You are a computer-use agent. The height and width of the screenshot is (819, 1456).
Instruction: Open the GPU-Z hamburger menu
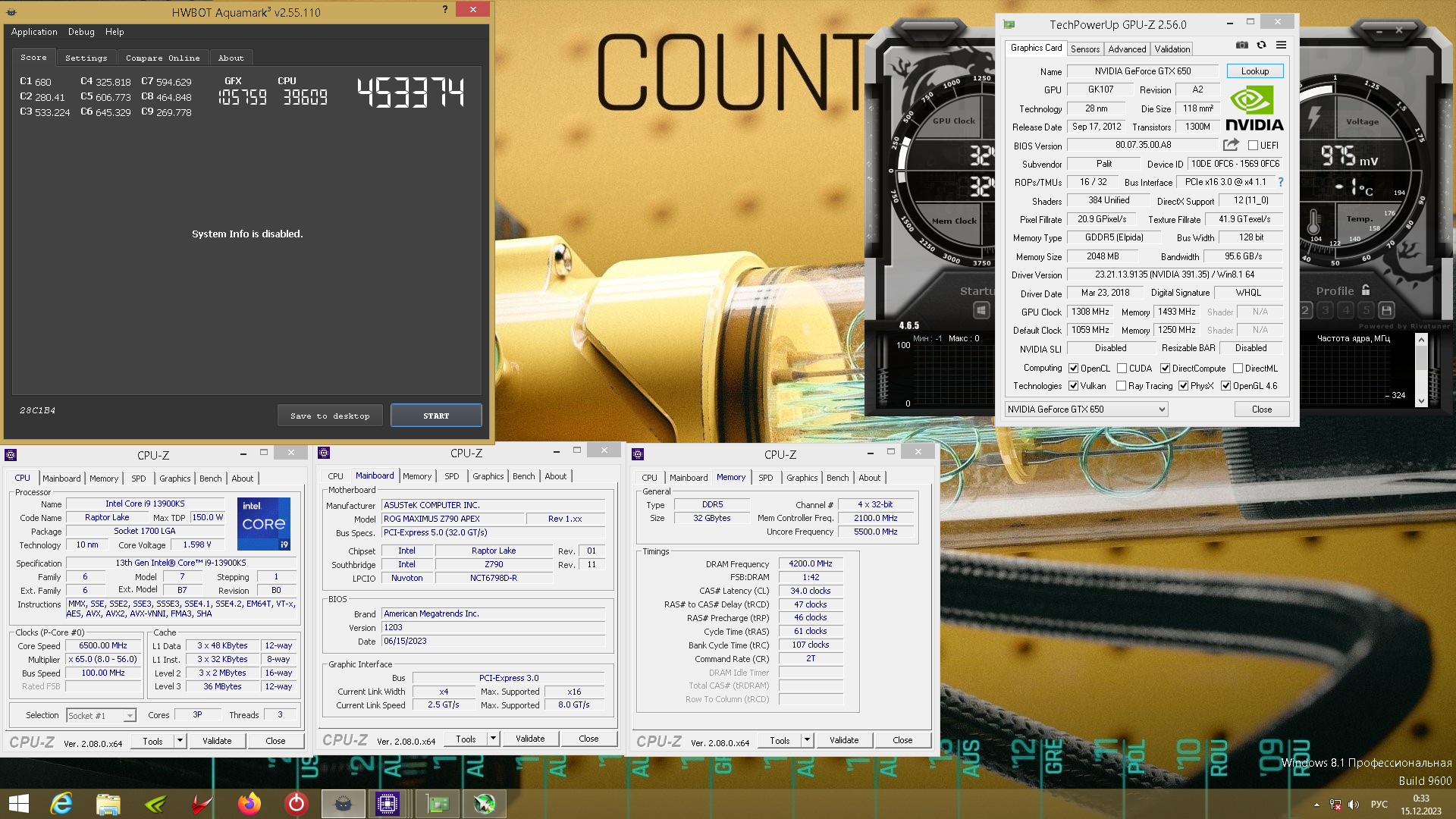tap(1281, 45)
